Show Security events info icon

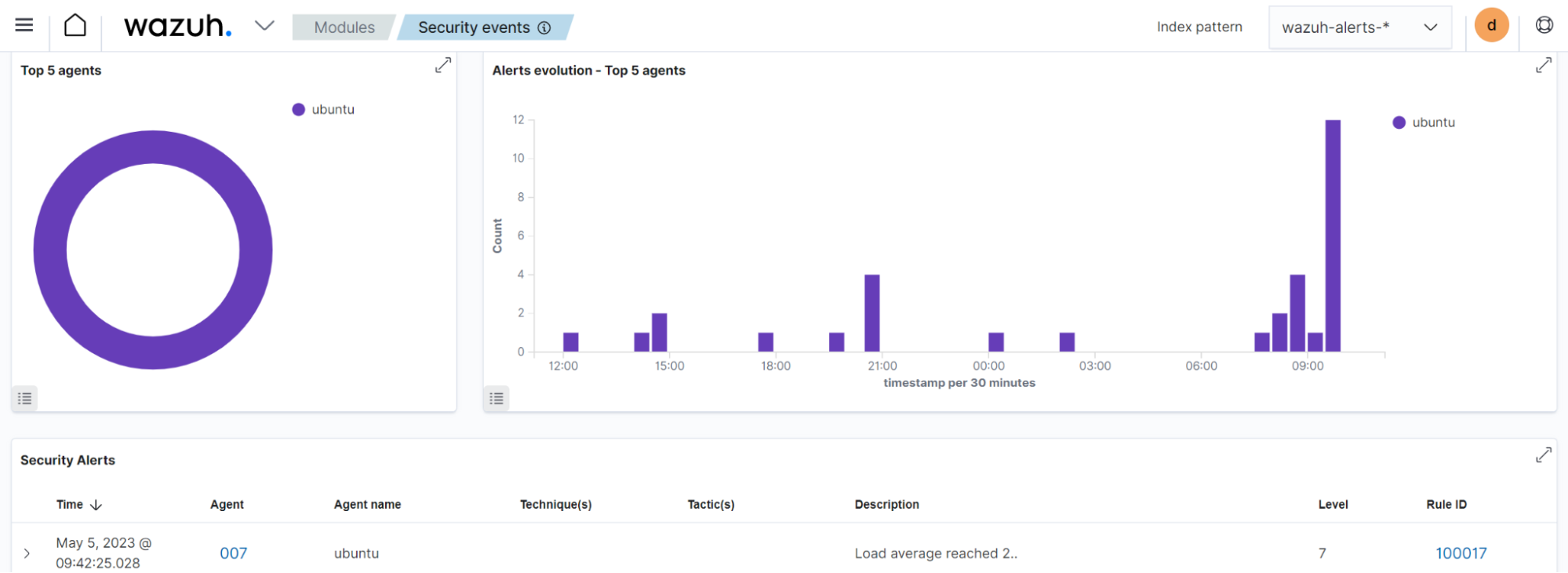click(x=544, y=27)
